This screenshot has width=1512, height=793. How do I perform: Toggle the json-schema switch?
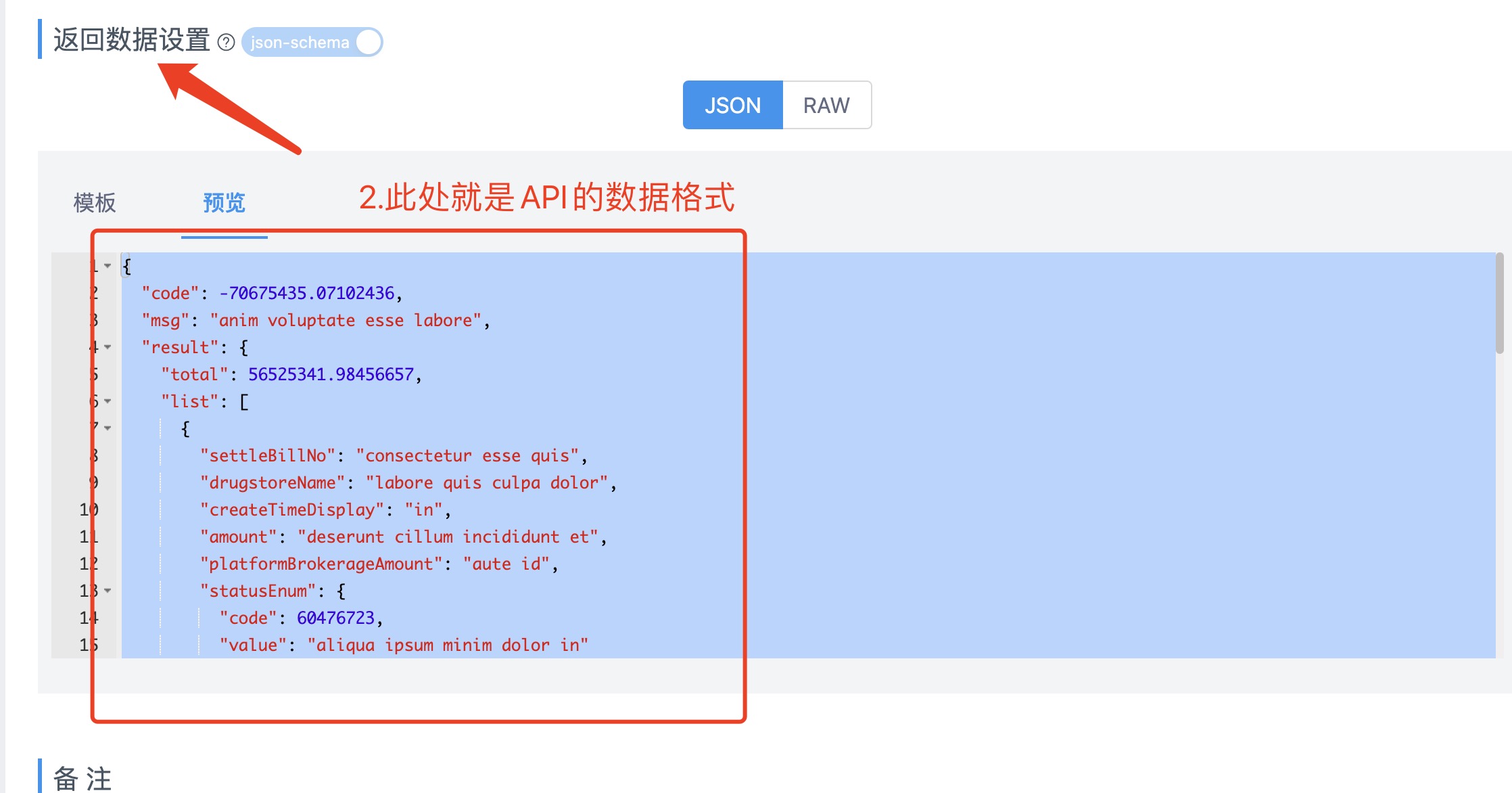312,42
